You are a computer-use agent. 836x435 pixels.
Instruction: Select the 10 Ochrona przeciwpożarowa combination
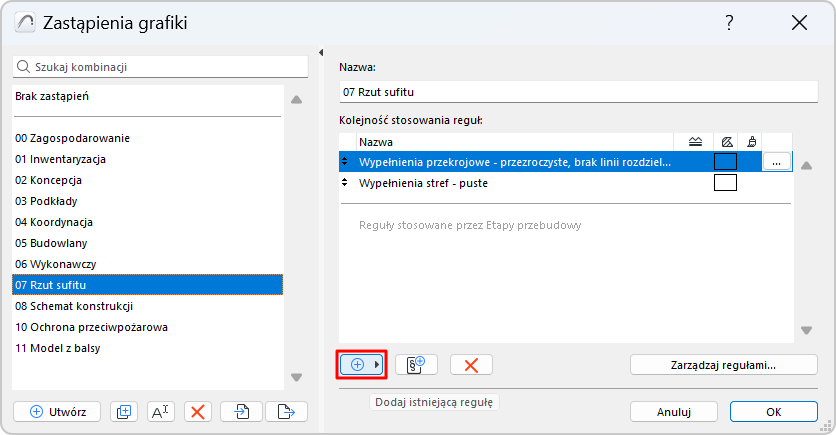click(x=91, y=327)
